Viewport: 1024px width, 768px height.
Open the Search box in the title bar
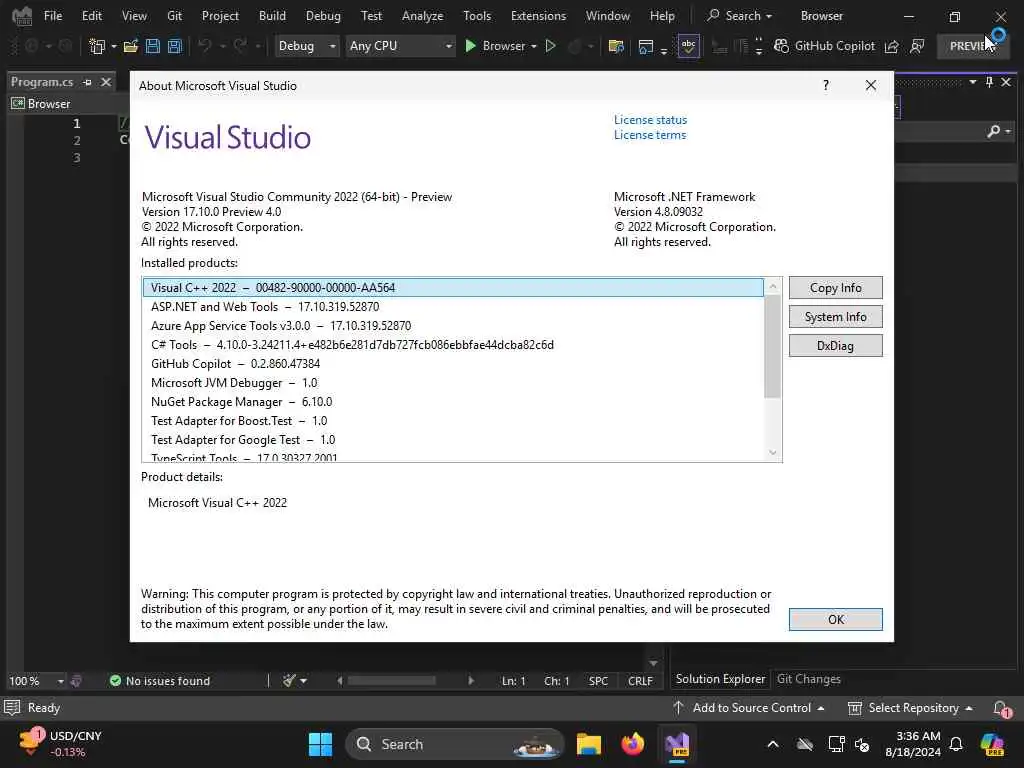(740, 16)
